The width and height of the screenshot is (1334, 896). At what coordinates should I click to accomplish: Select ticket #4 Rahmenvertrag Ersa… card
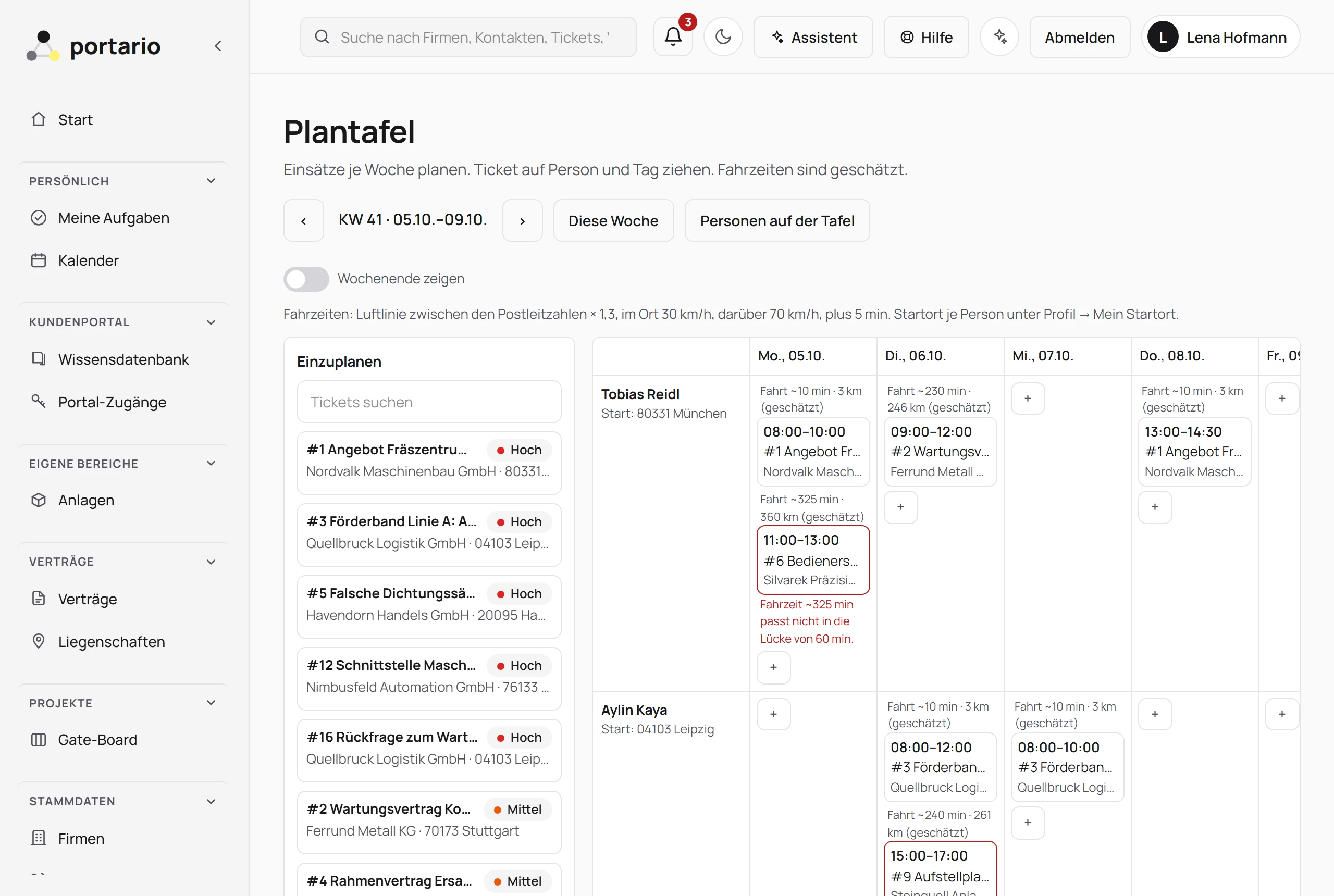(429, 880)
